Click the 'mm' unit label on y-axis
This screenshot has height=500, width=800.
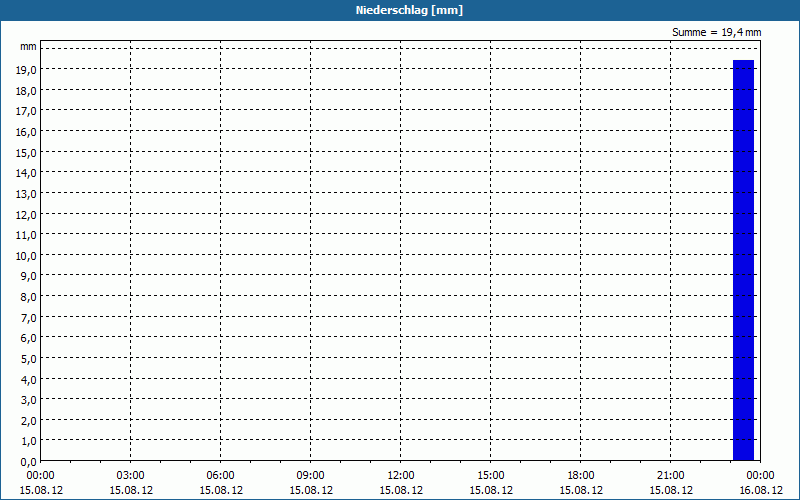tap(29, 46)
